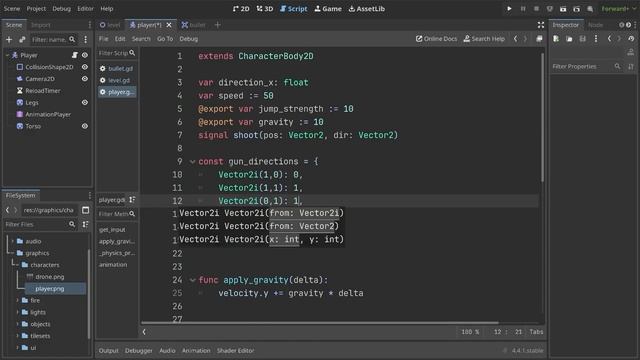This screenshot has width=640, height=360.
Task: Open the Game workspace
Action: coord(328,9)
